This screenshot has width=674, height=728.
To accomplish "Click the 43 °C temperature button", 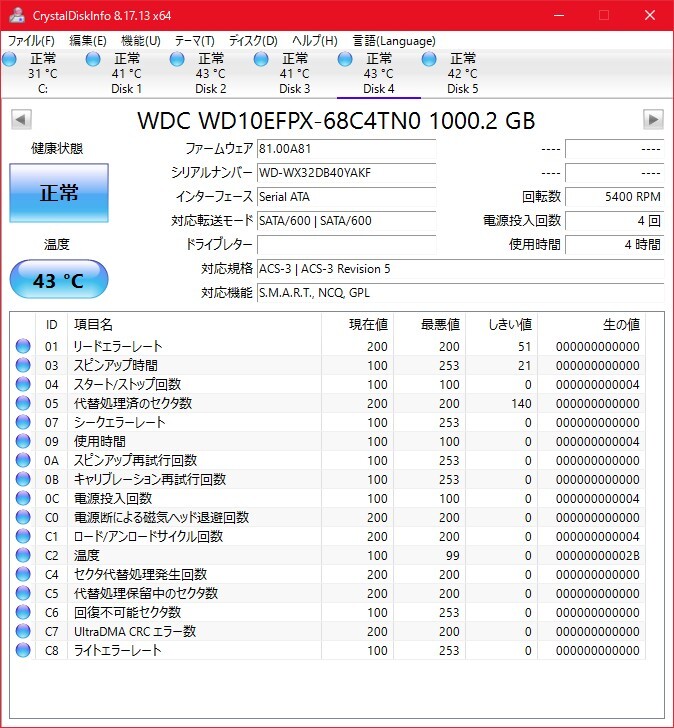I will pos(59,279).
